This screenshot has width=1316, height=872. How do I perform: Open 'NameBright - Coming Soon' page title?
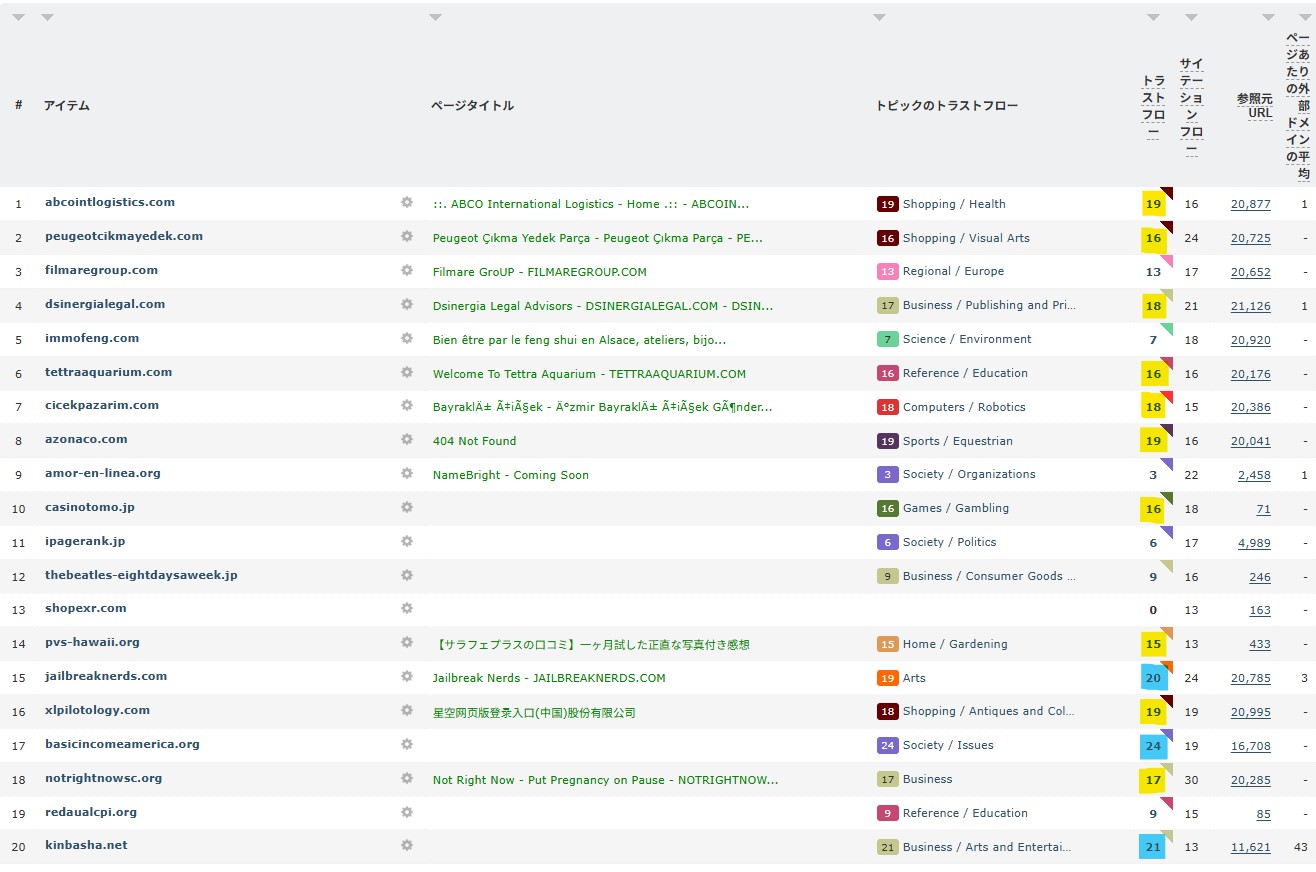click(x=511, y=475)
